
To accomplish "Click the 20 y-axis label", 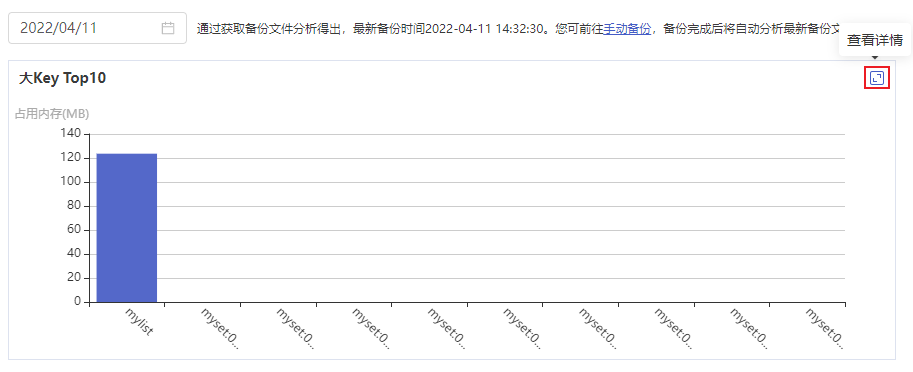I will click(75, 278).
